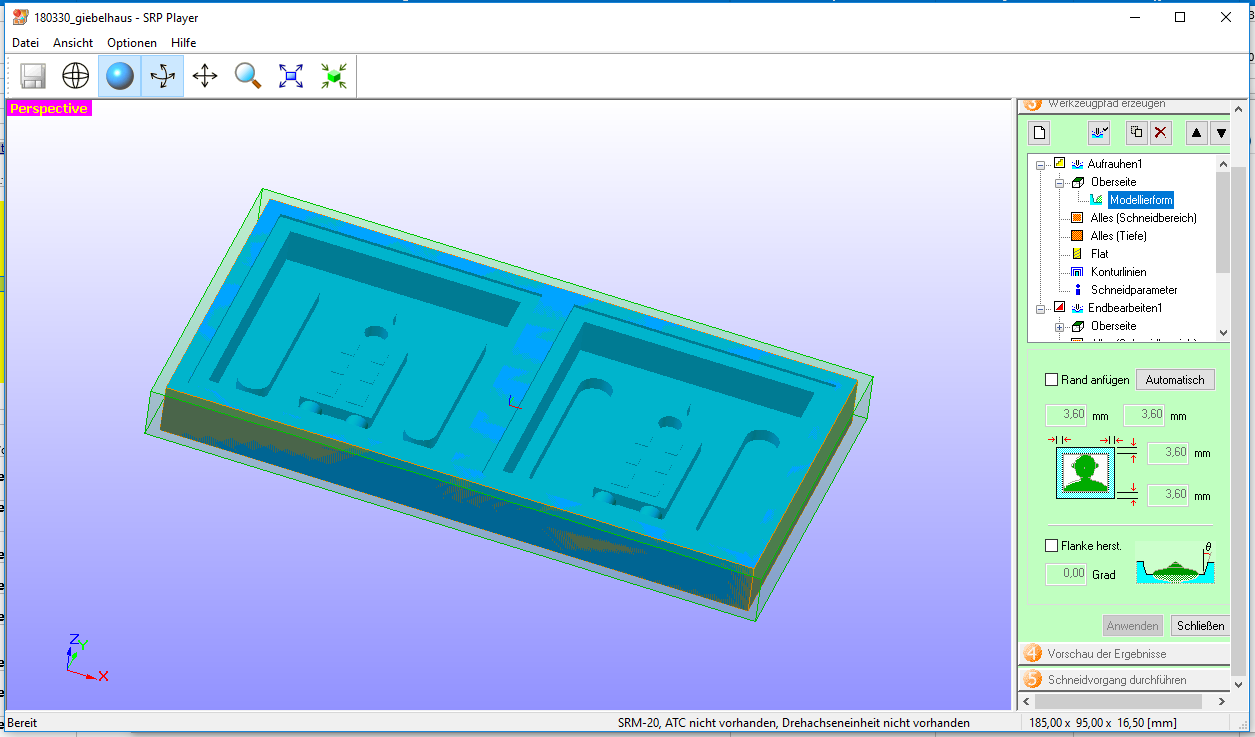Image resolution: width=1255 pixels, height=737 pixels.
Task: Click the create toolpath icon with checkmark
Action: coord(1100,132)
